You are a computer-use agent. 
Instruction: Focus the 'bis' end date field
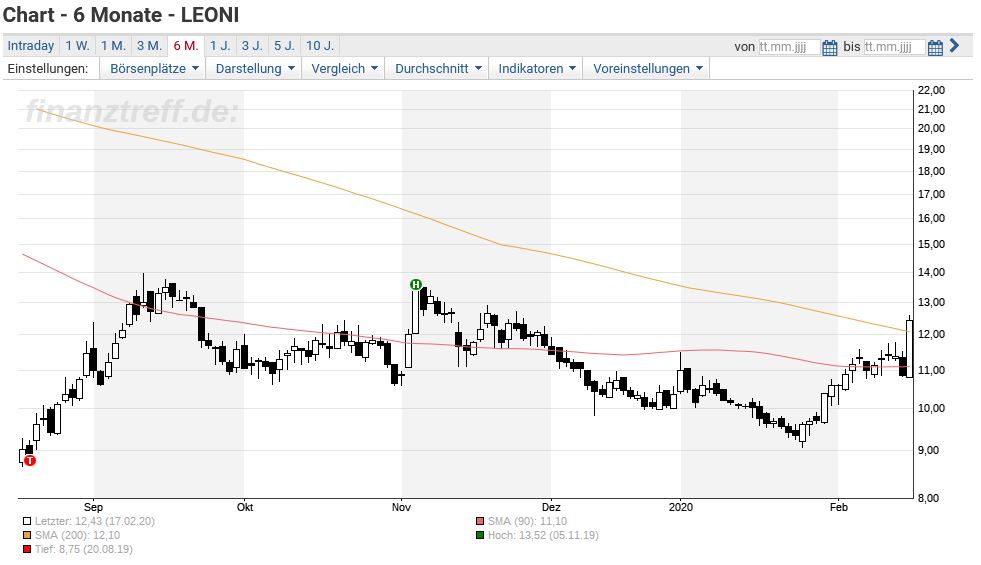click(x=894, y=47)
